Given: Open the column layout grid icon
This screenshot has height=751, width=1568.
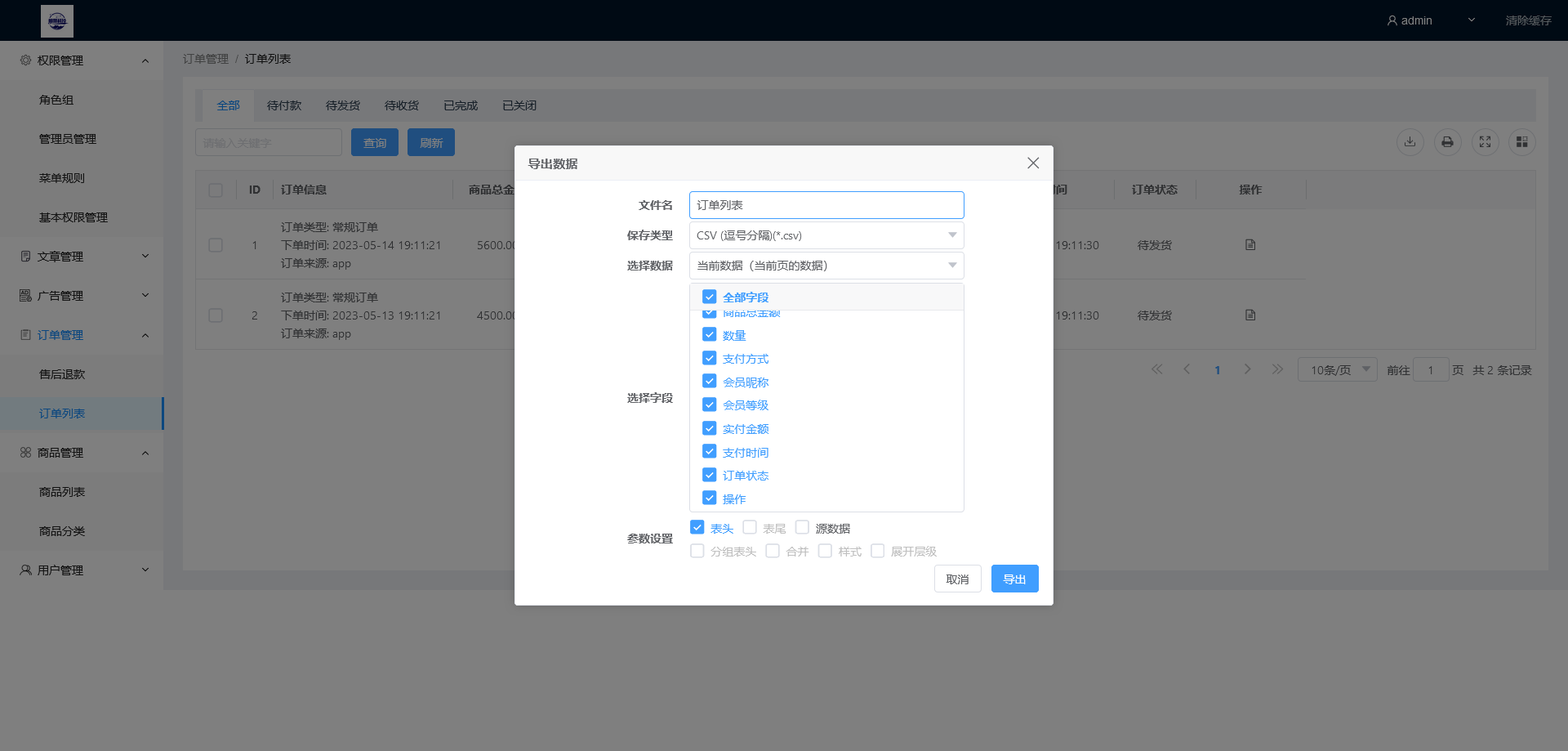Looking at the screenshot, I should coord(1521,142).
